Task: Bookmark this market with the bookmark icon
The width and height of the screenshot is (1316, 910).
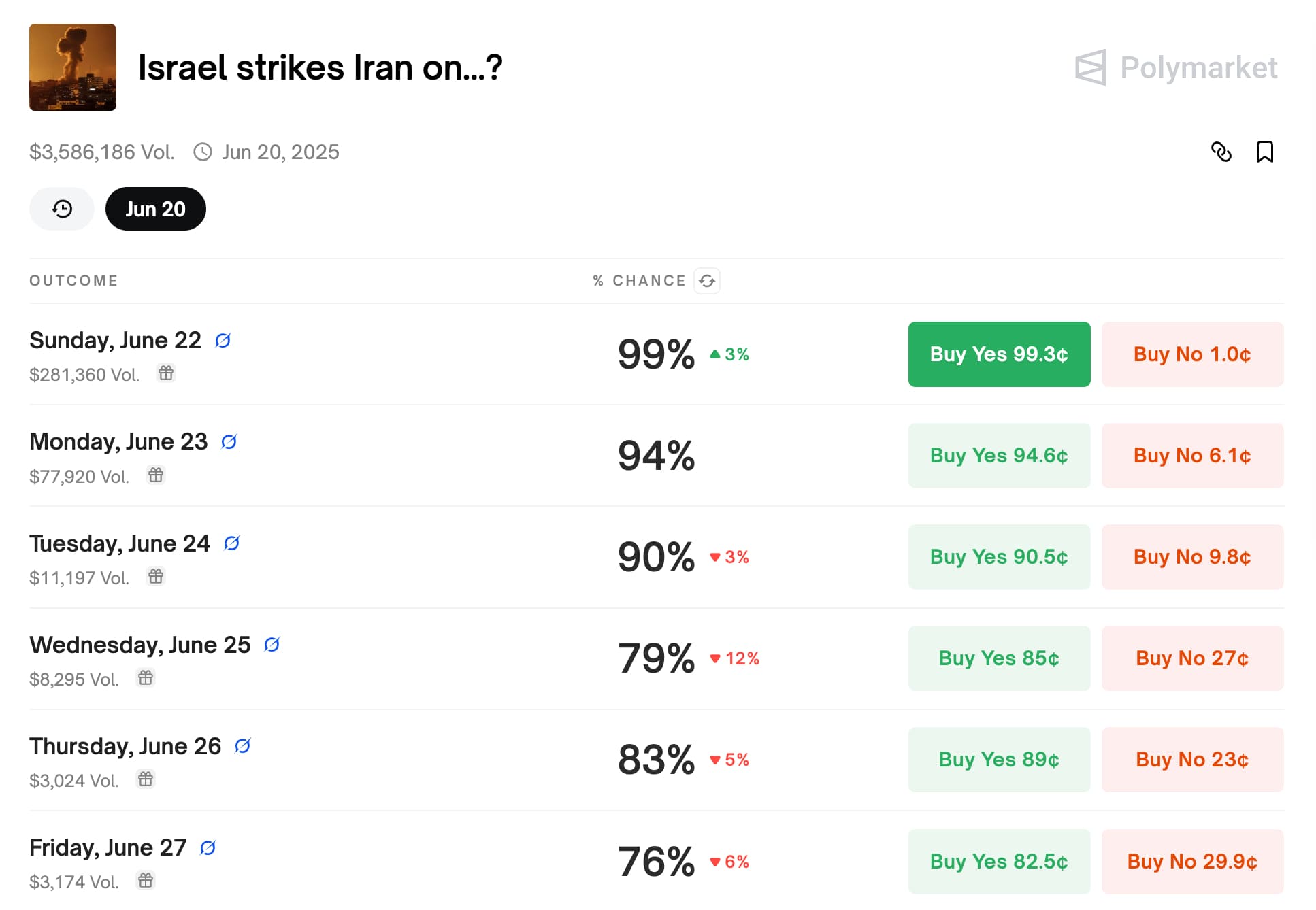Action: click(x=1264, y=152)
